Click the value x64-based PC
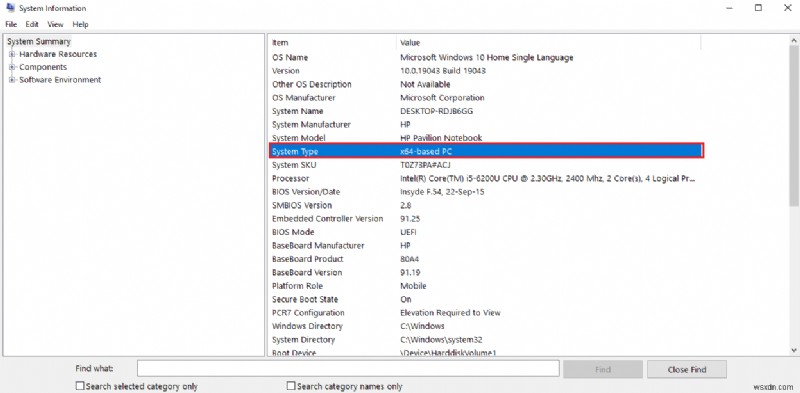Image resolution: width=800 pixels, height=393 pixels. click(426, 152)
